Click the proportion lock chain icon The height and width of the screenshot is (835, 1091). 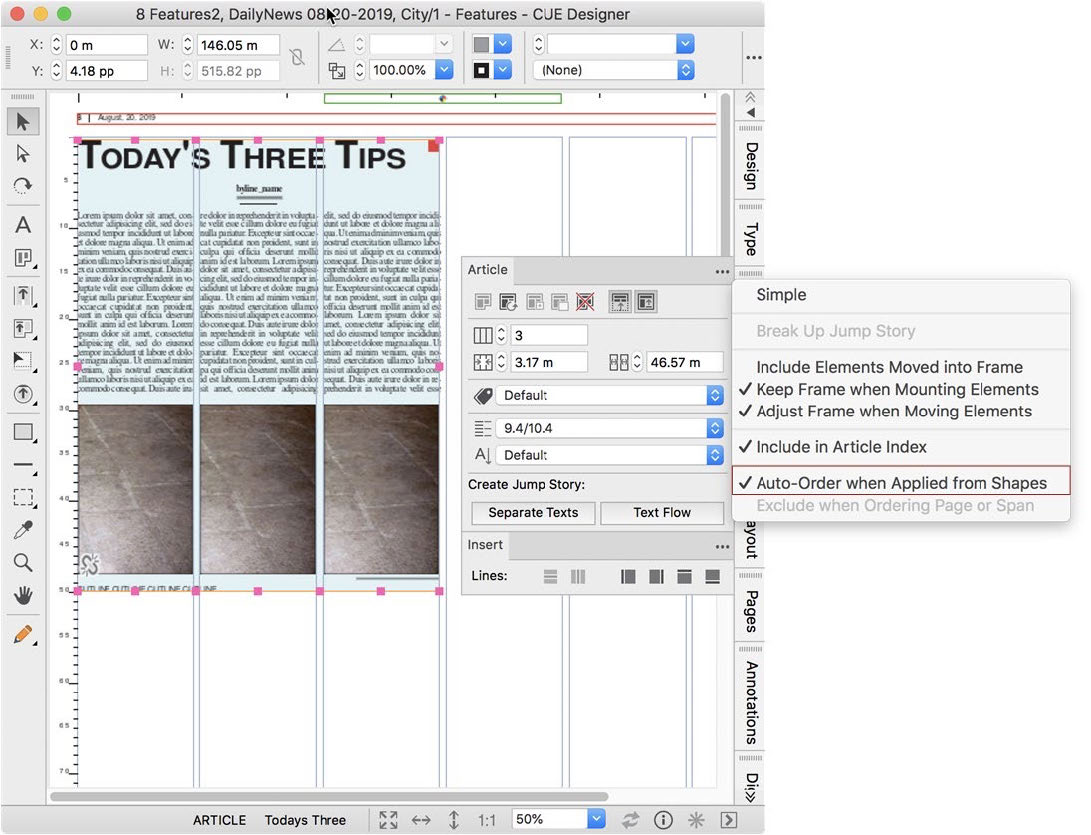(x=297, y=57)
